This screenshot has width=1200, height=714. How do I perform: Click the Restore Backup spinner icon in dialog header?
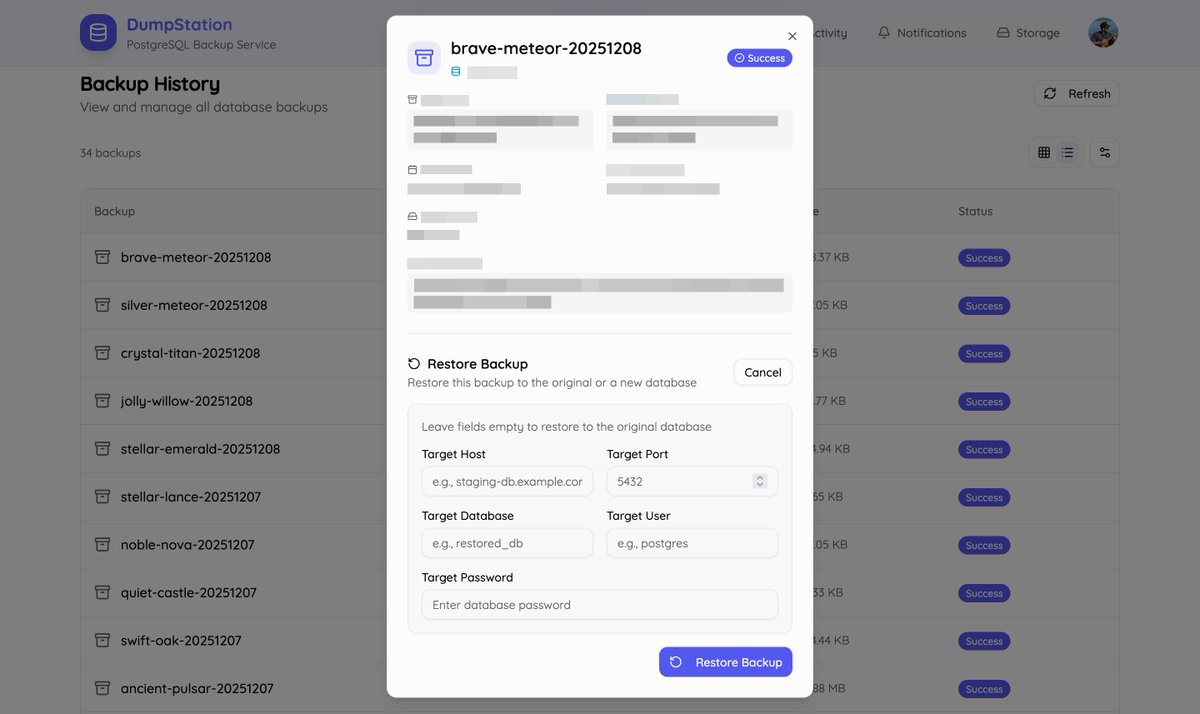click(x=412, y=363)
